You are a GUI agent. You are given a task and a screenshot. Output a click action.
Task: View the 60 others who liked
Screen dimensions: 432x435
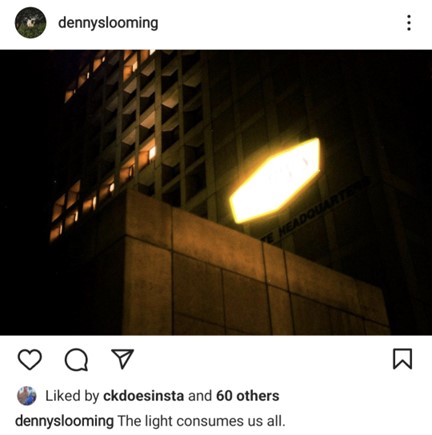pos(248,396)
